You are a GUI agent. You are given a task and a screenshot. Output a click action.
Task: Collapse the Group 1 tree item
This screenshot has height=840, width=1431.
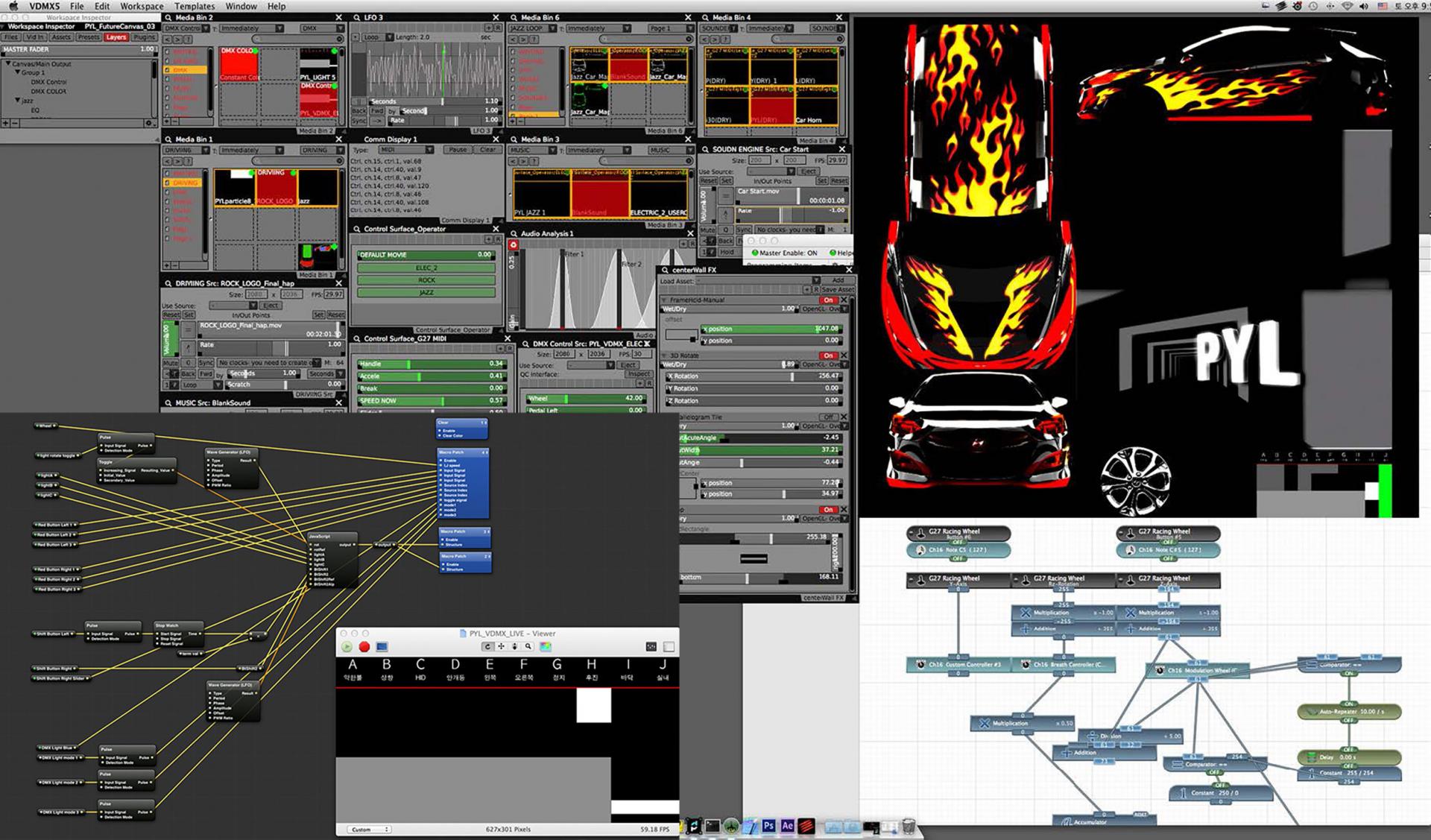coord(18,73)
